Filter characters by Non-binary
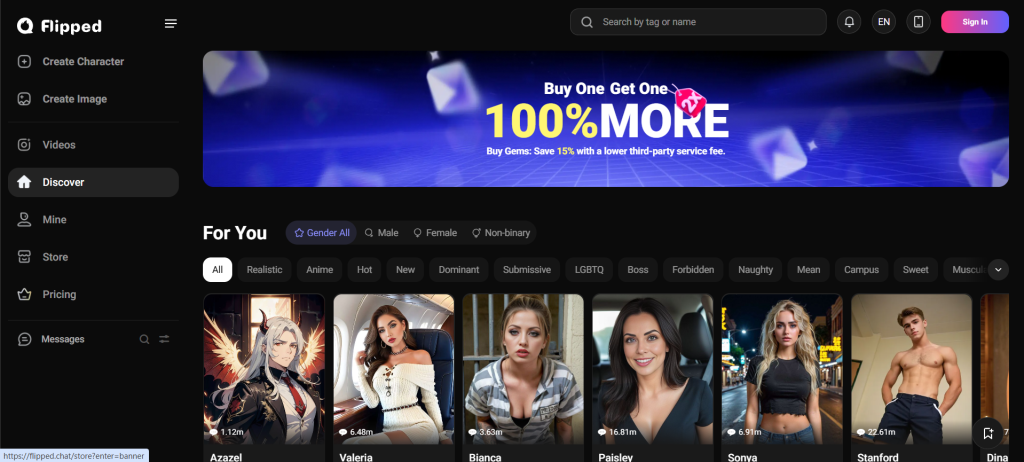 point(501,233)
